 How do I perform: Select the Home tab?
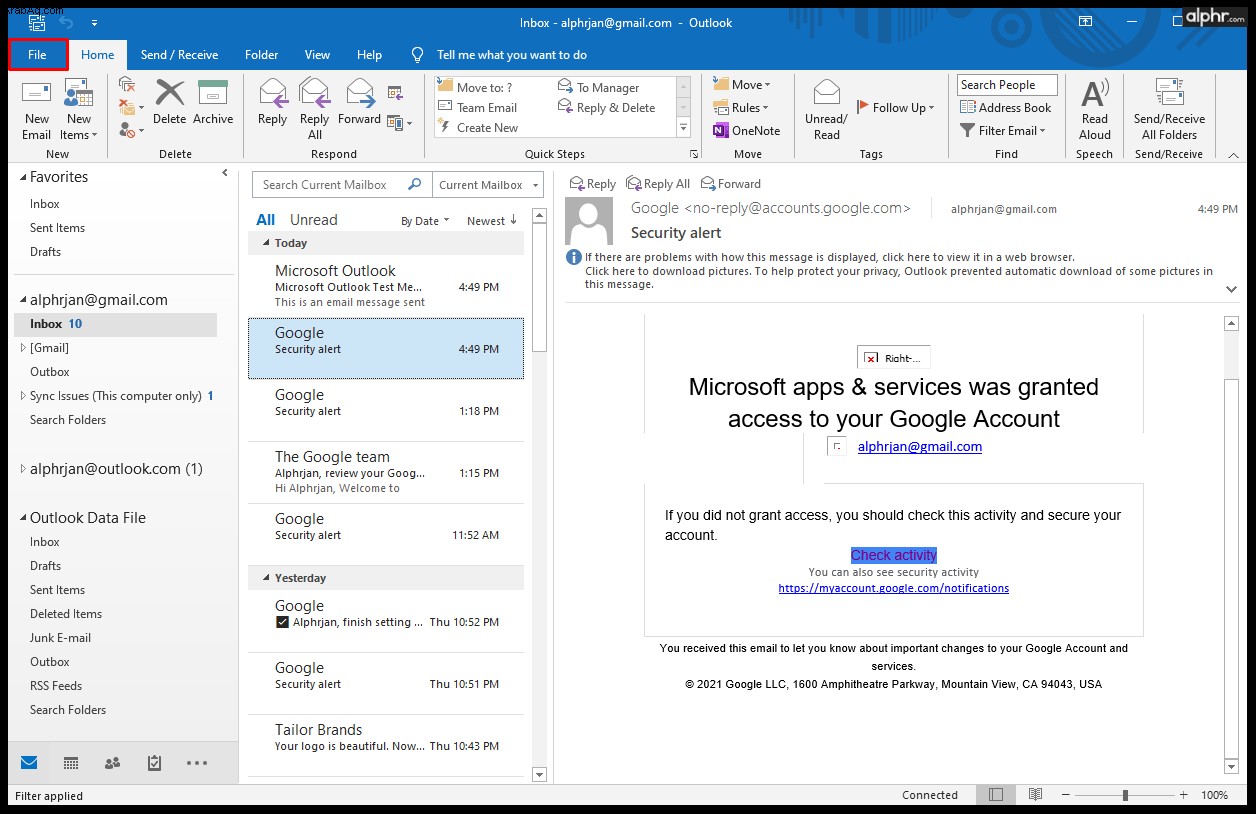tap(98, 55)
